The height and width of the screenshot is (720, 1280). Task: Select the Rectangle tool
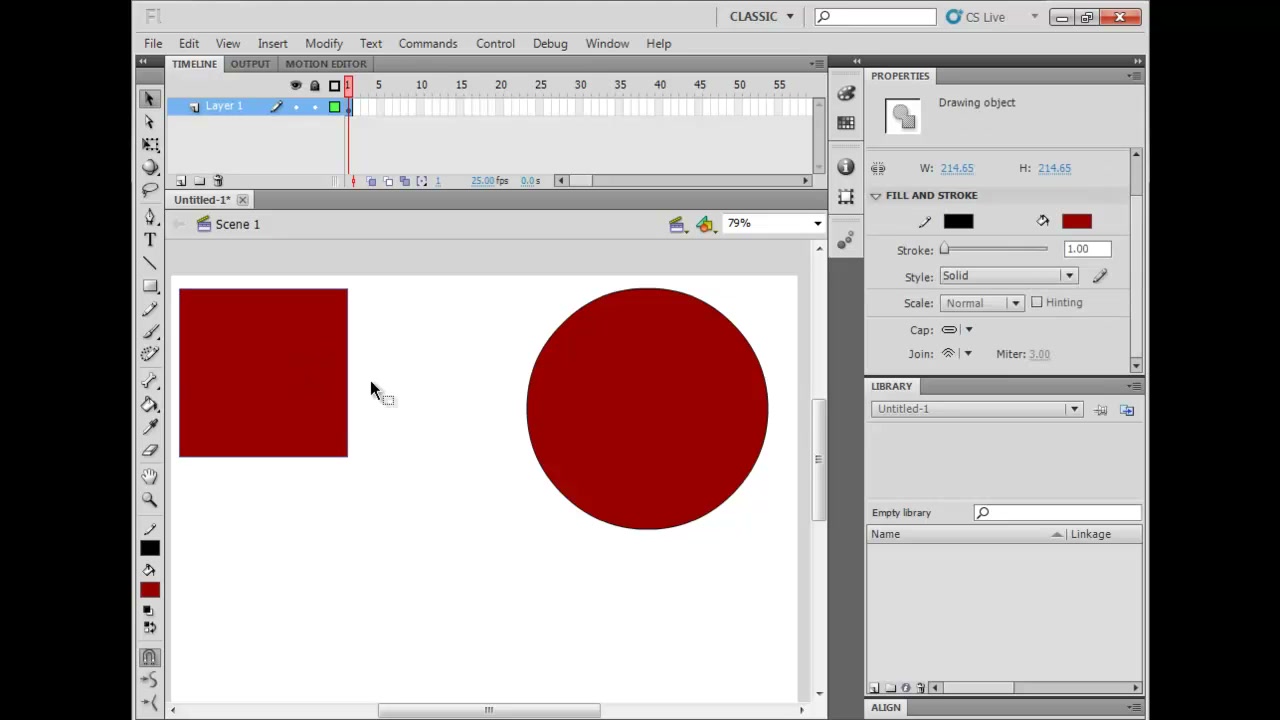pyautogui.click(x=150, y=287)
